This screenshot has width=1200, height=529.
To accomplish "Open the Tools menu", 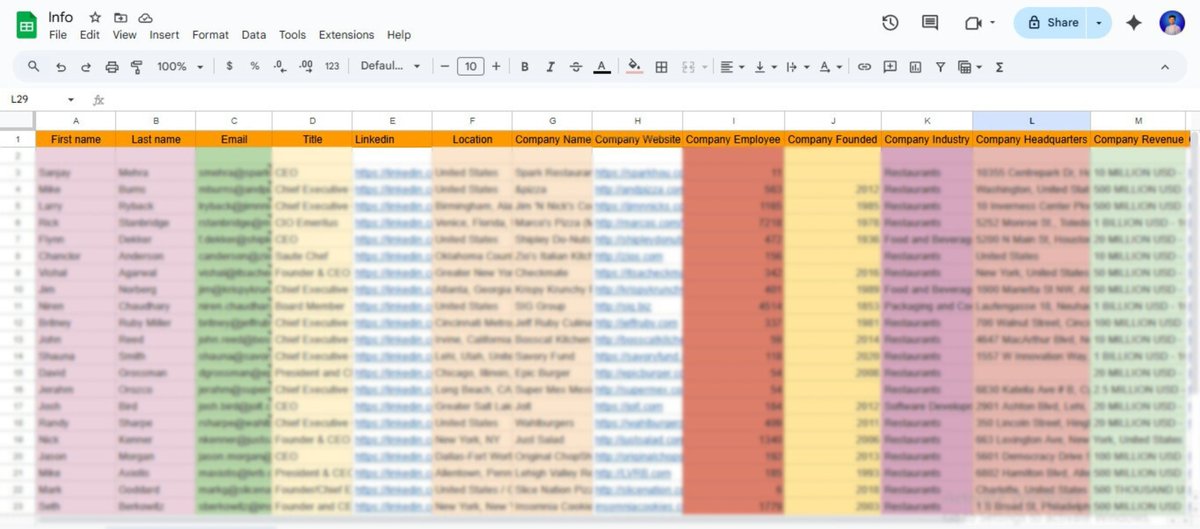I will point(293,35).
